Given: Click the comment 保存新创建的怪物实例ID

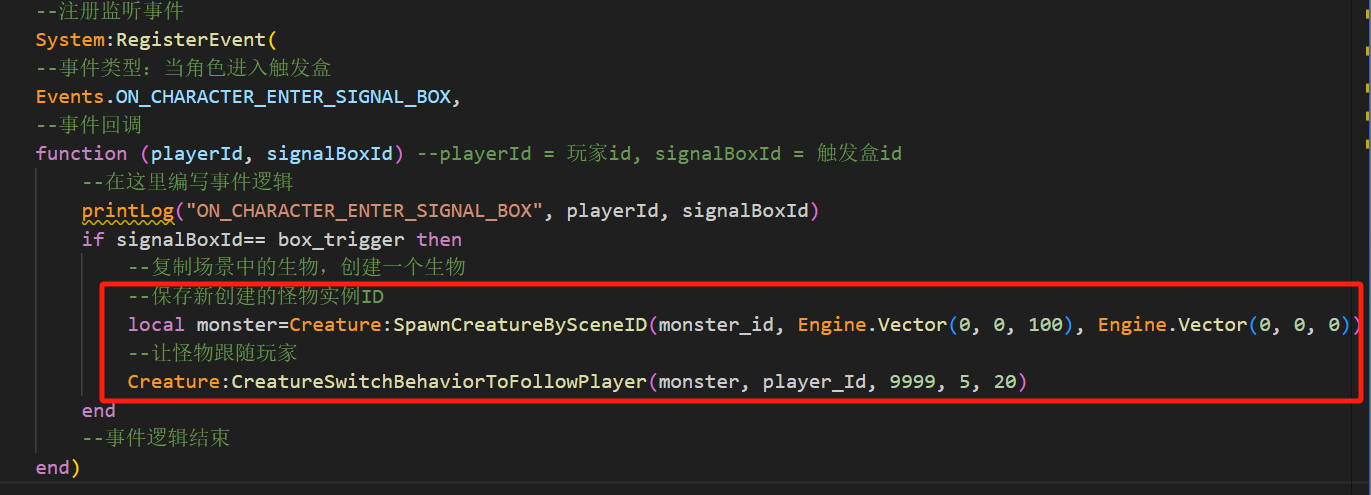Looking at the screenshot, I should [256, 297].
